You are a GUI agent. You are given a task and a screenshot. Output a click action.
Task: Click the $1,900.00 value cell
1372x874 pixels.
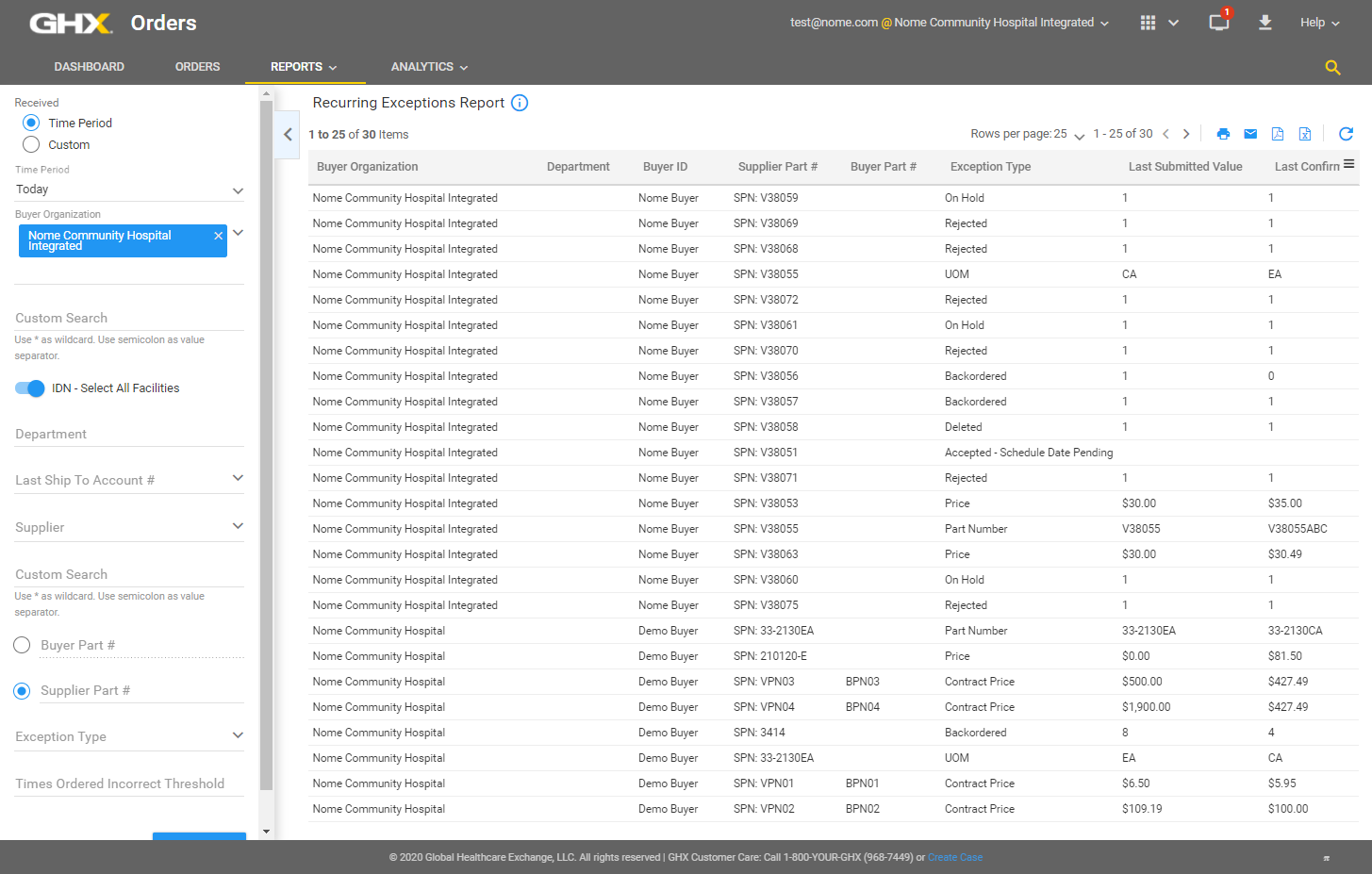pyautogui.click(x=1147, y=707)
